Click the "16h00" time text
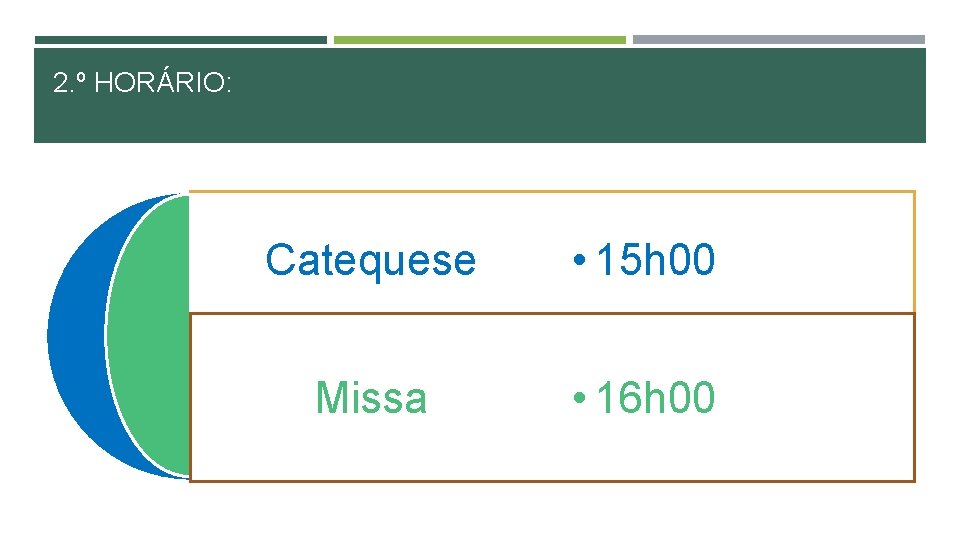The height and width of the screenshot is (540, 960). coord(655,398)
